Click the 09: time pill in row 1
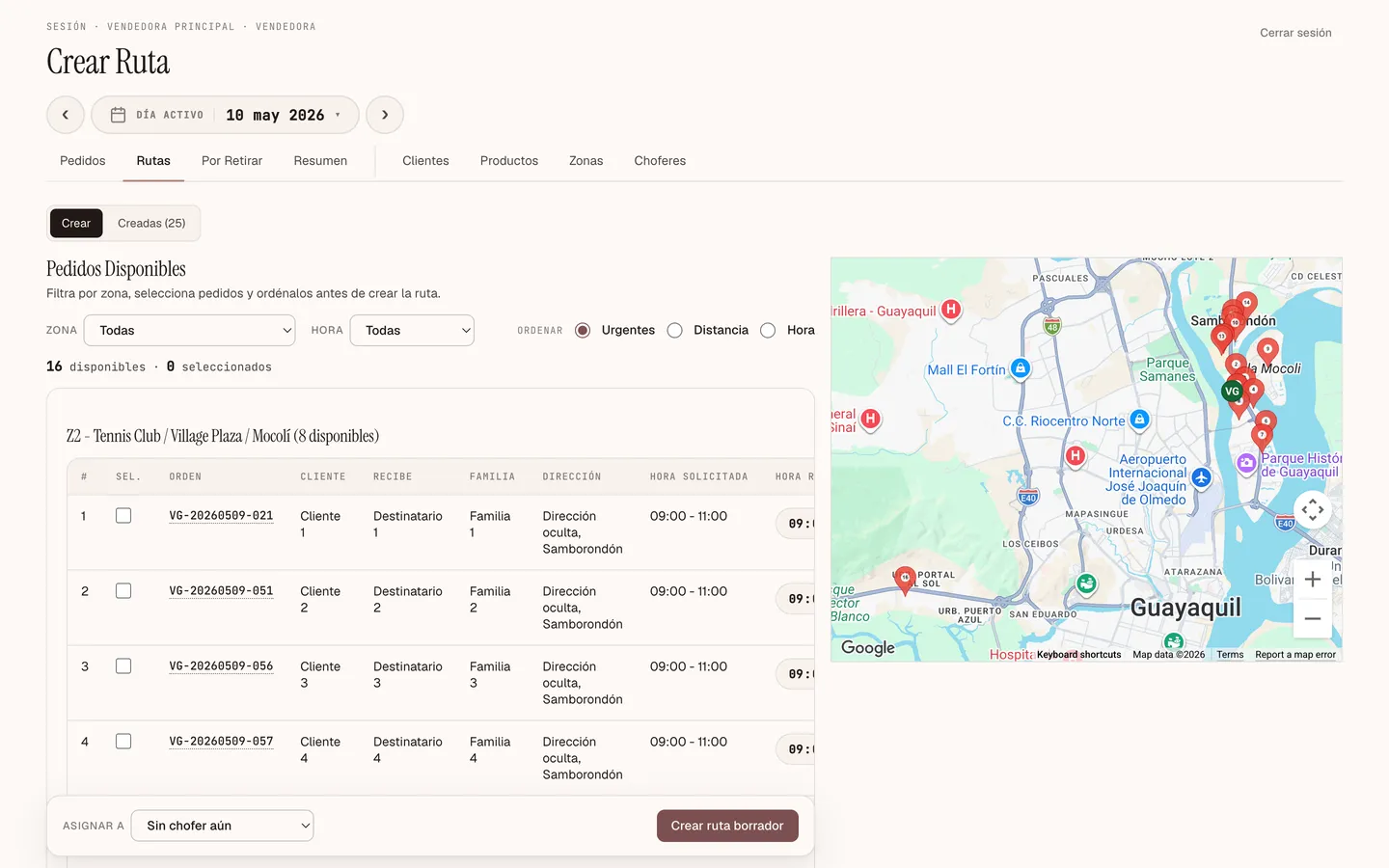1389x868 pixels. [x=796, y=524]
